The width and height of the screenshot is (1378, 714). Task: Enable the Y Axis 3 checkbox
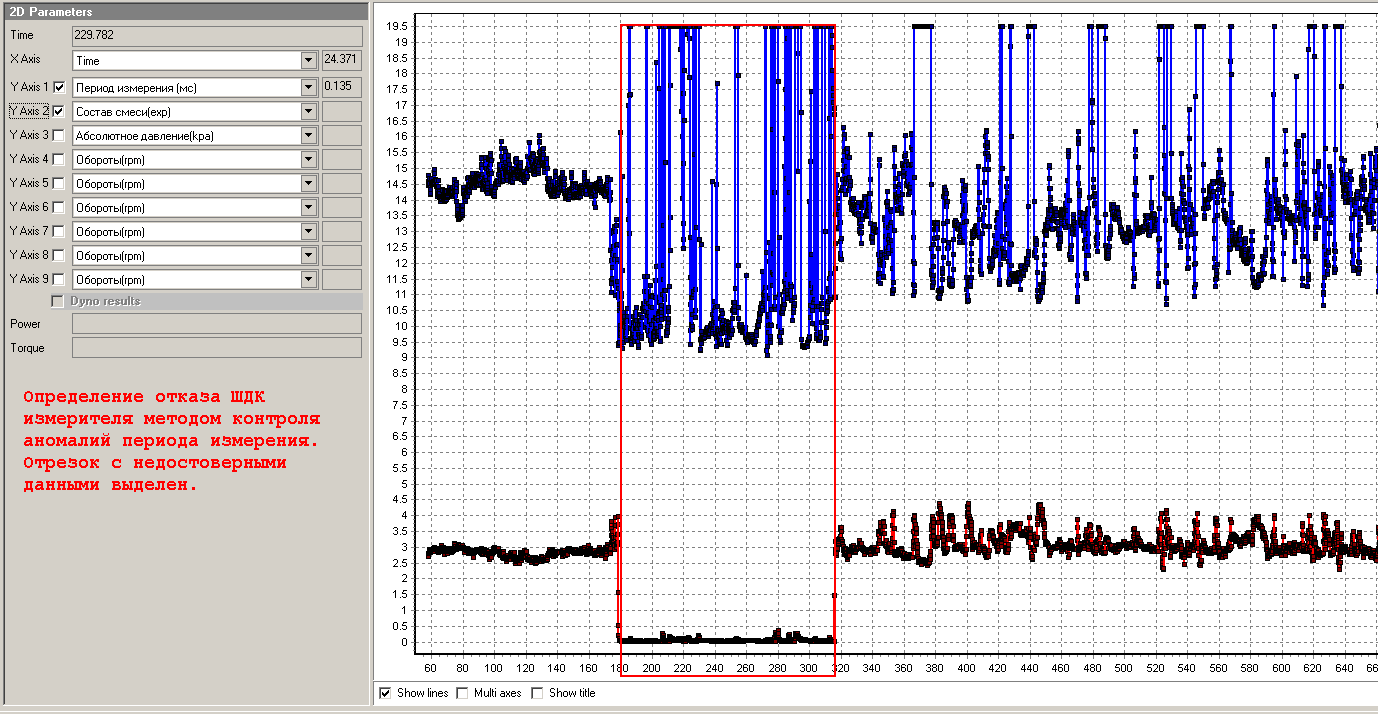pyautogui.click(x=58, y=136)
